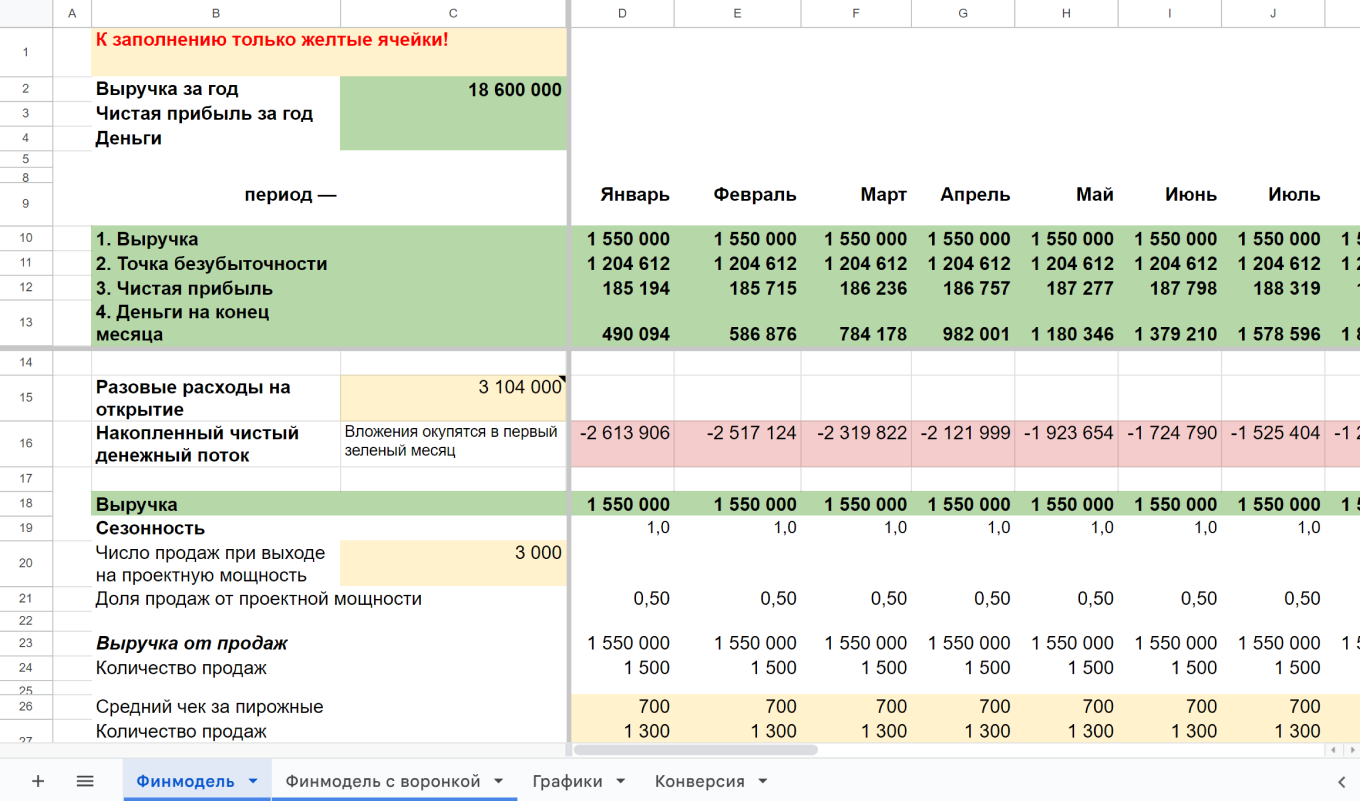Switch to the Конверсия sheet tab
Screen dimensions: 1360x801
(699, 781)
